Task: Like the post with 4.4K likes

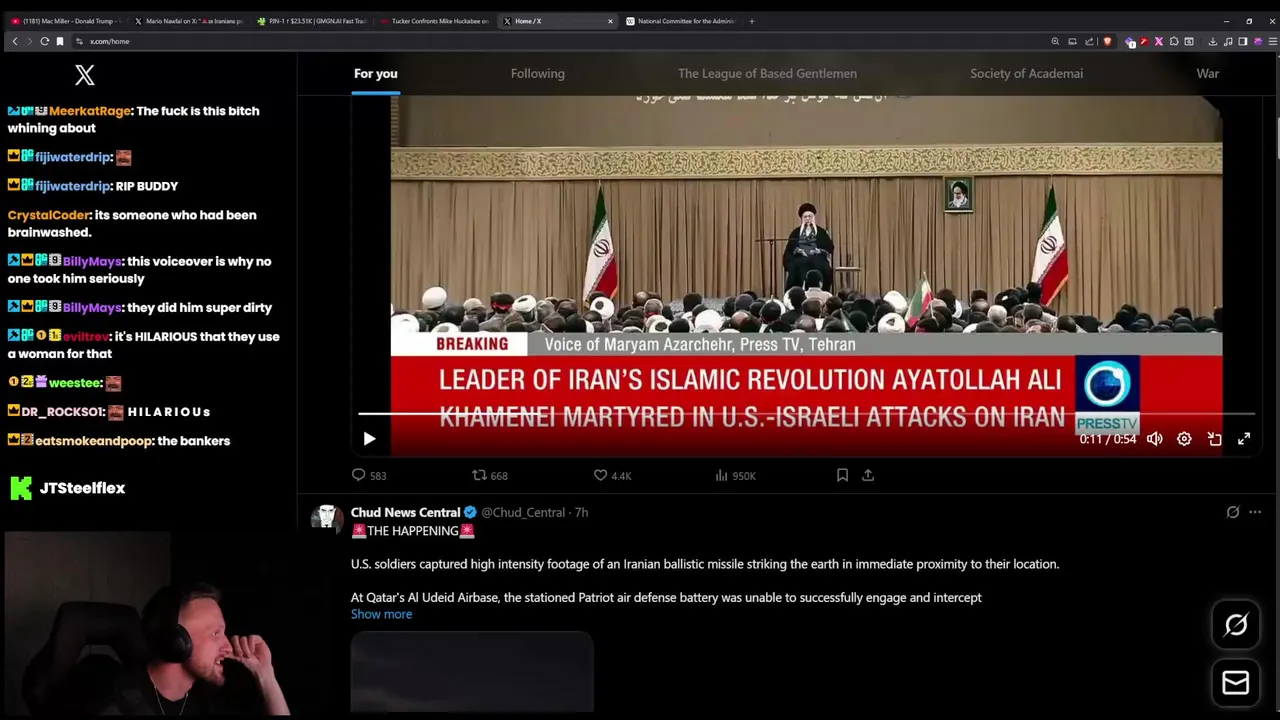Action: pos(613,476)
